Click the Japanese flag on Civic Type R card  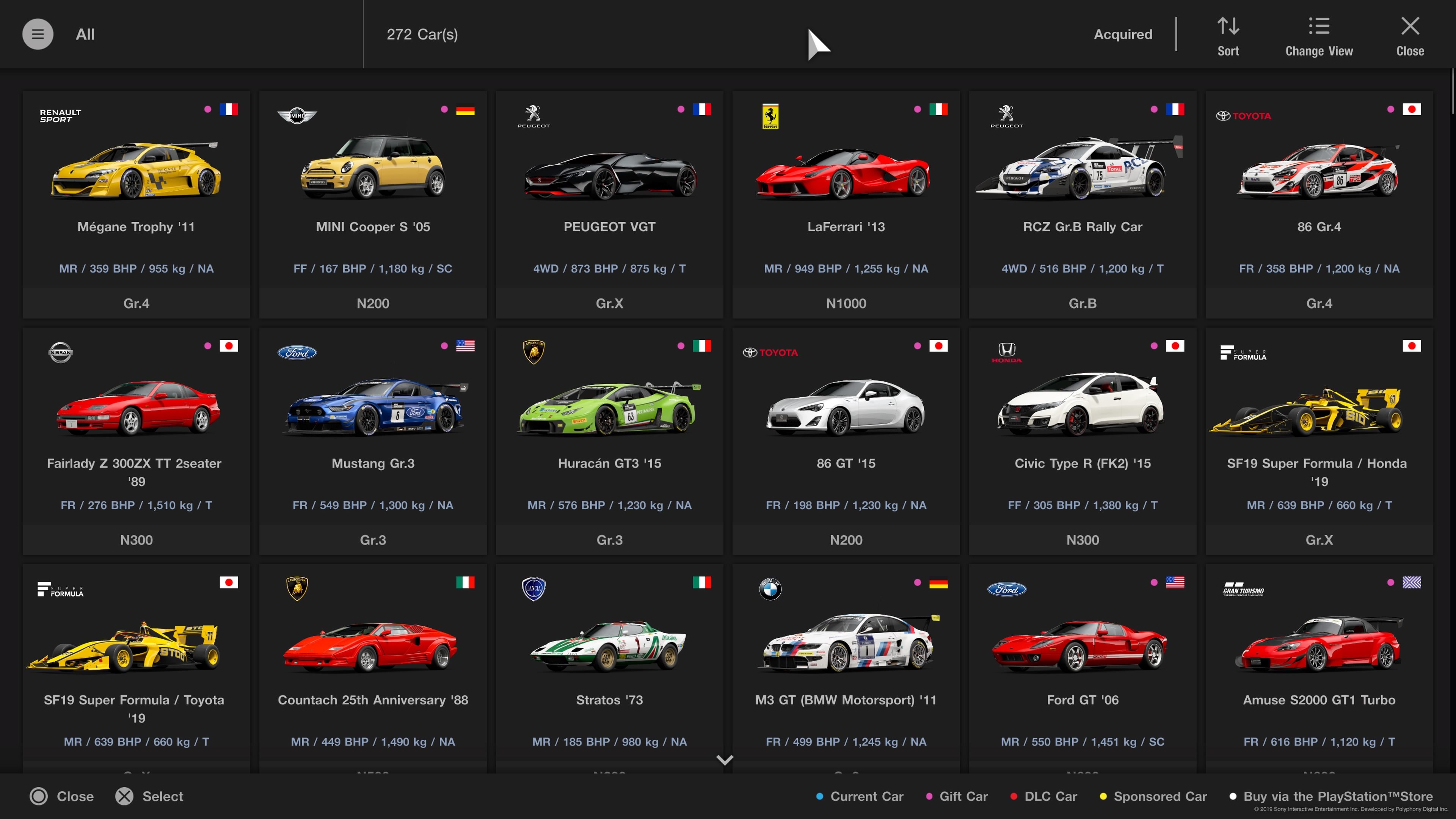pyautogui.click(x=1175, y=346)
